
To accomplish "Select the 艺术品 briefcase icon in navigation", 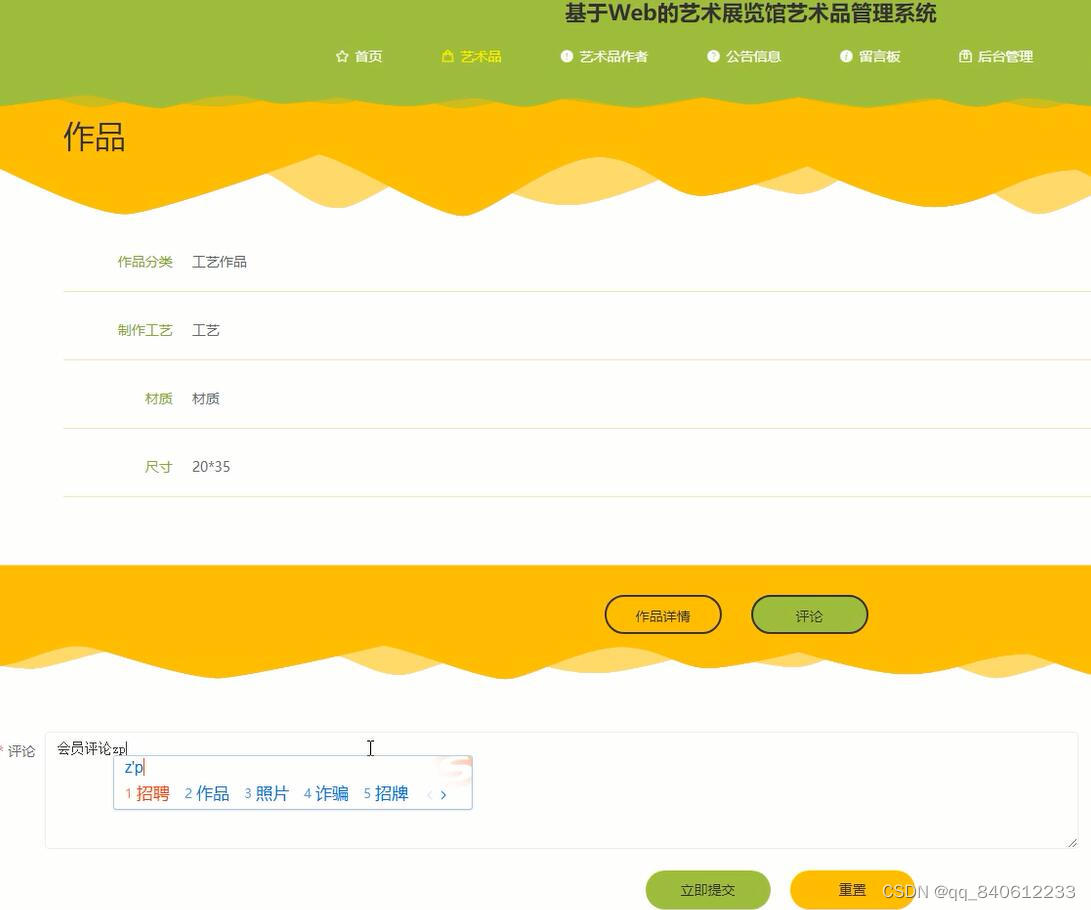I will pyautogui.click(x=446, y=56).
